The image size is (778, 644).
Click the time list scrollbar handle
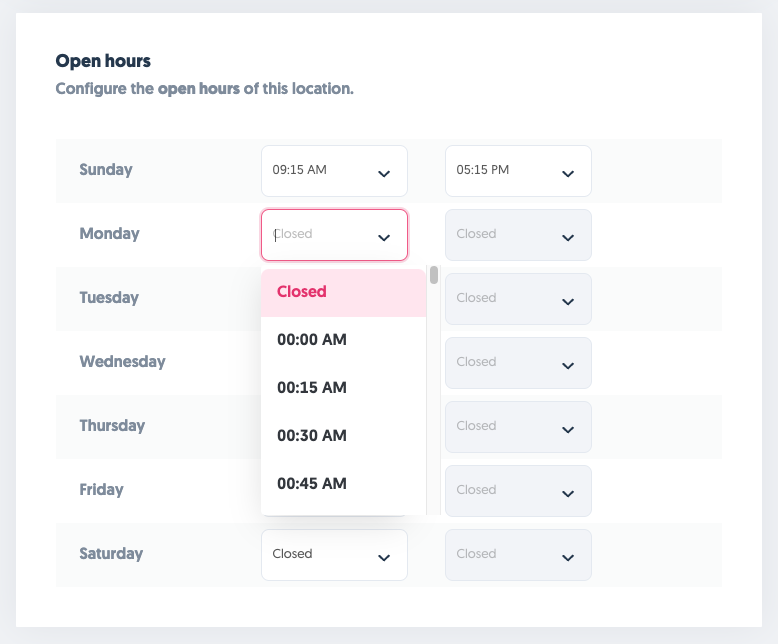(434, 275)
